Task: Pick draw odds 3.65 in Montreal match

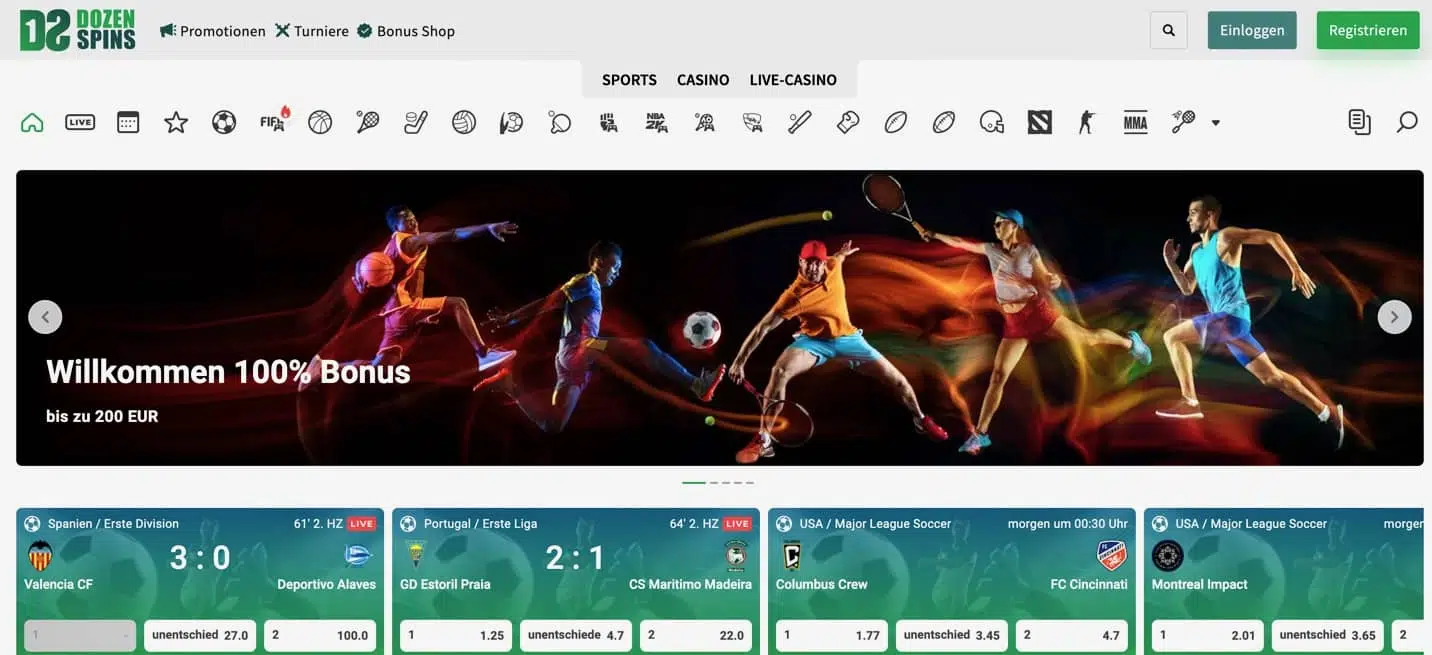Action: 1328,635
